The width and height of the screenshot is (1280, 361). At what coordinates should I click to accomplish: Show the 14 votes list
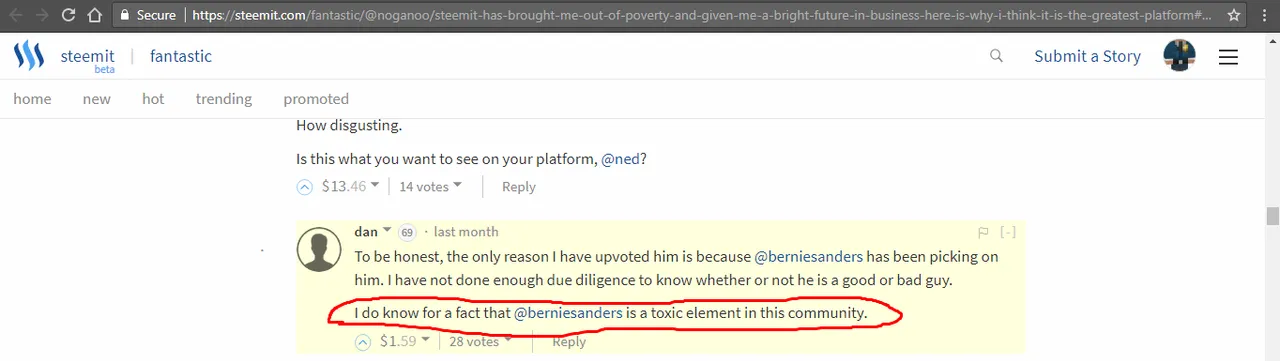(x=430, y=186)
